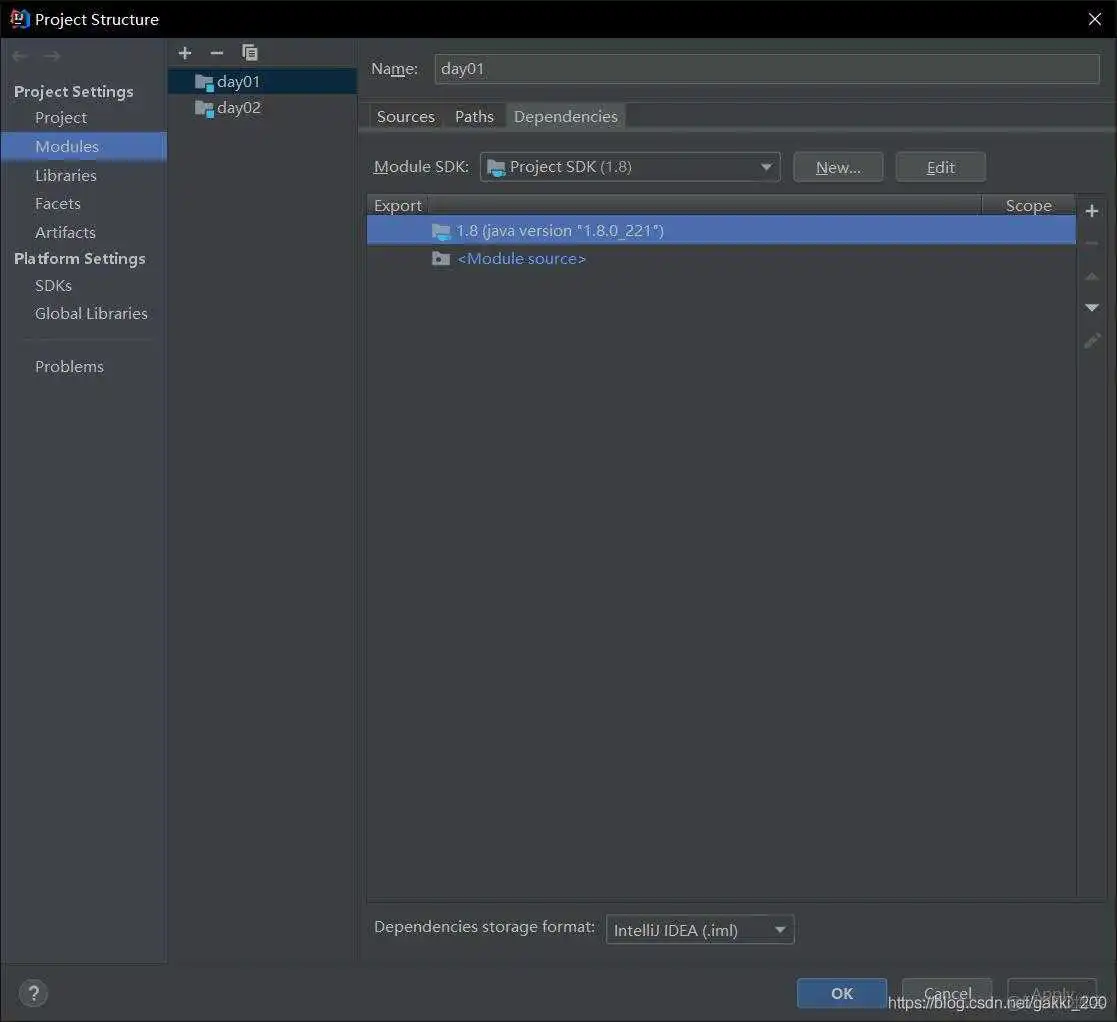This screenshot has width=1117, height=1022.
Task: Click the add module plus icon
Action: pyautogui.click(x=184, y=52)
